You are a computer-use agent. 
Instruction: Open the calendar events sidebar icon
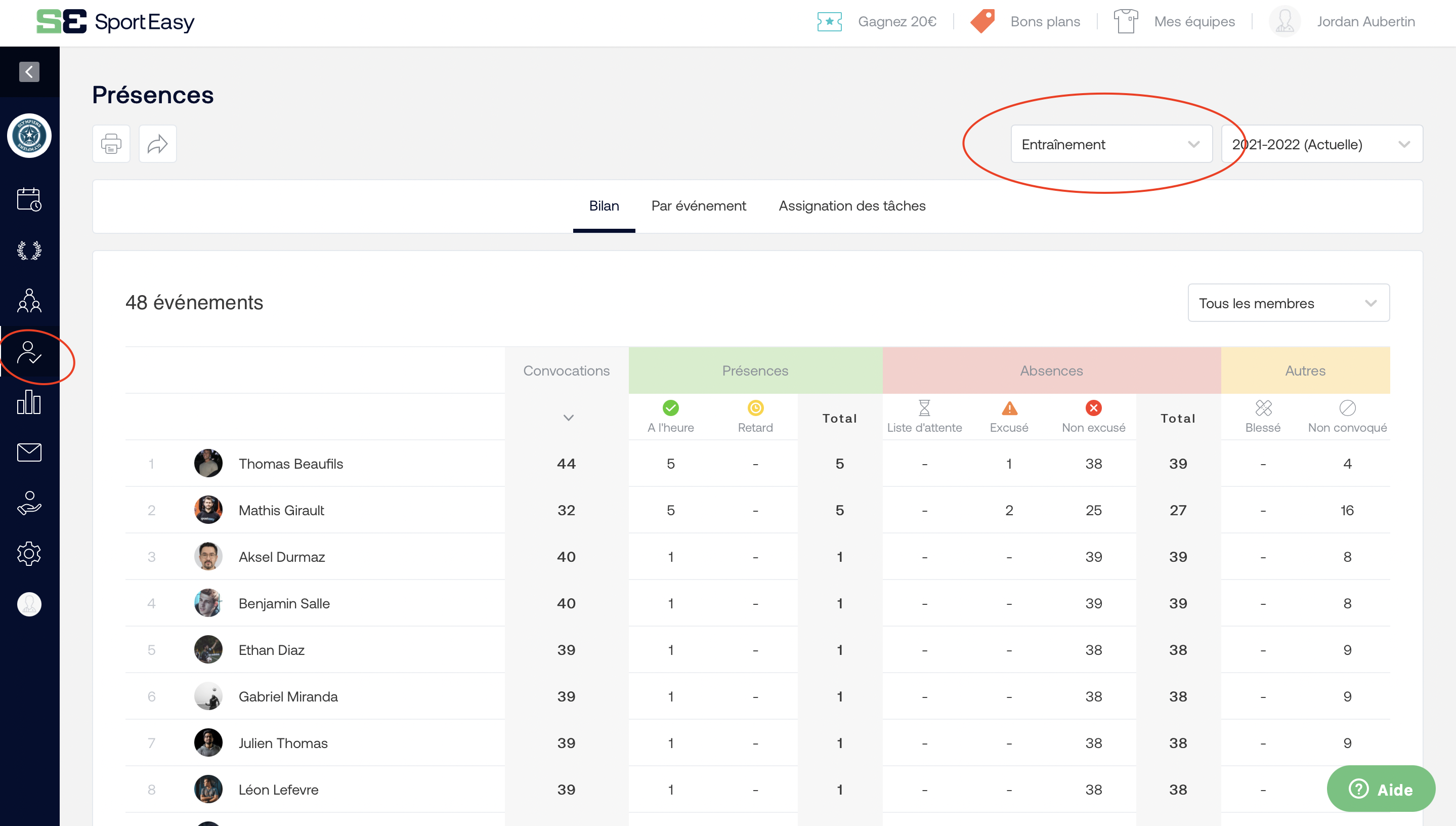coord(29,199)
